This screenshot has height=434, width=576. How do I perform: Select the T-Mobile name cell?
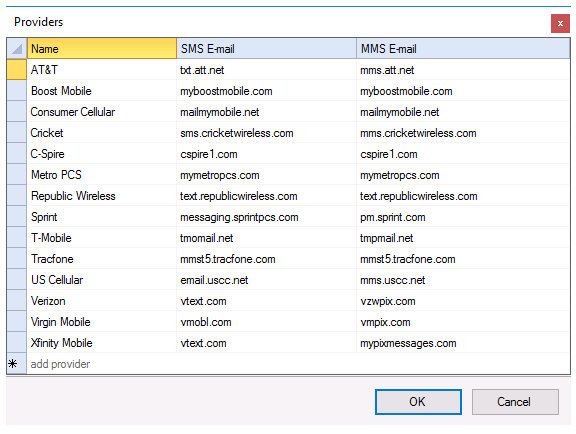point(102,238)
